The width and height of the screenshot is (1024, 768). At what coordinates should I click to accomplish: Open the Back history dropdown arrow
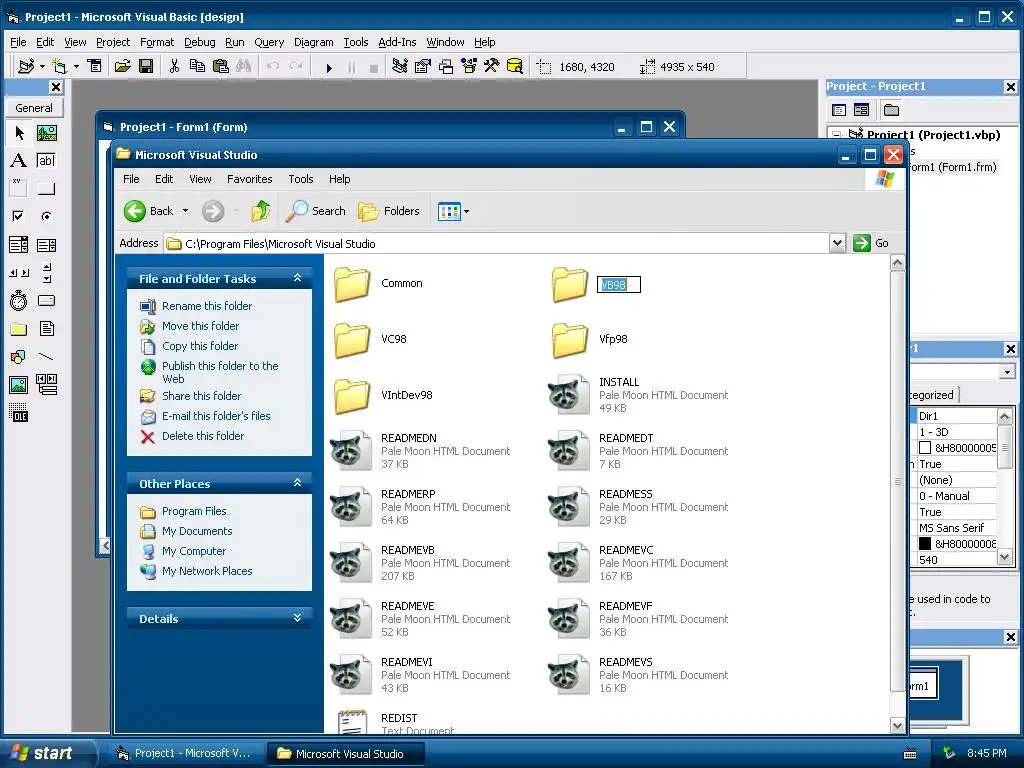pyautogui.click(x=185, y=211)
